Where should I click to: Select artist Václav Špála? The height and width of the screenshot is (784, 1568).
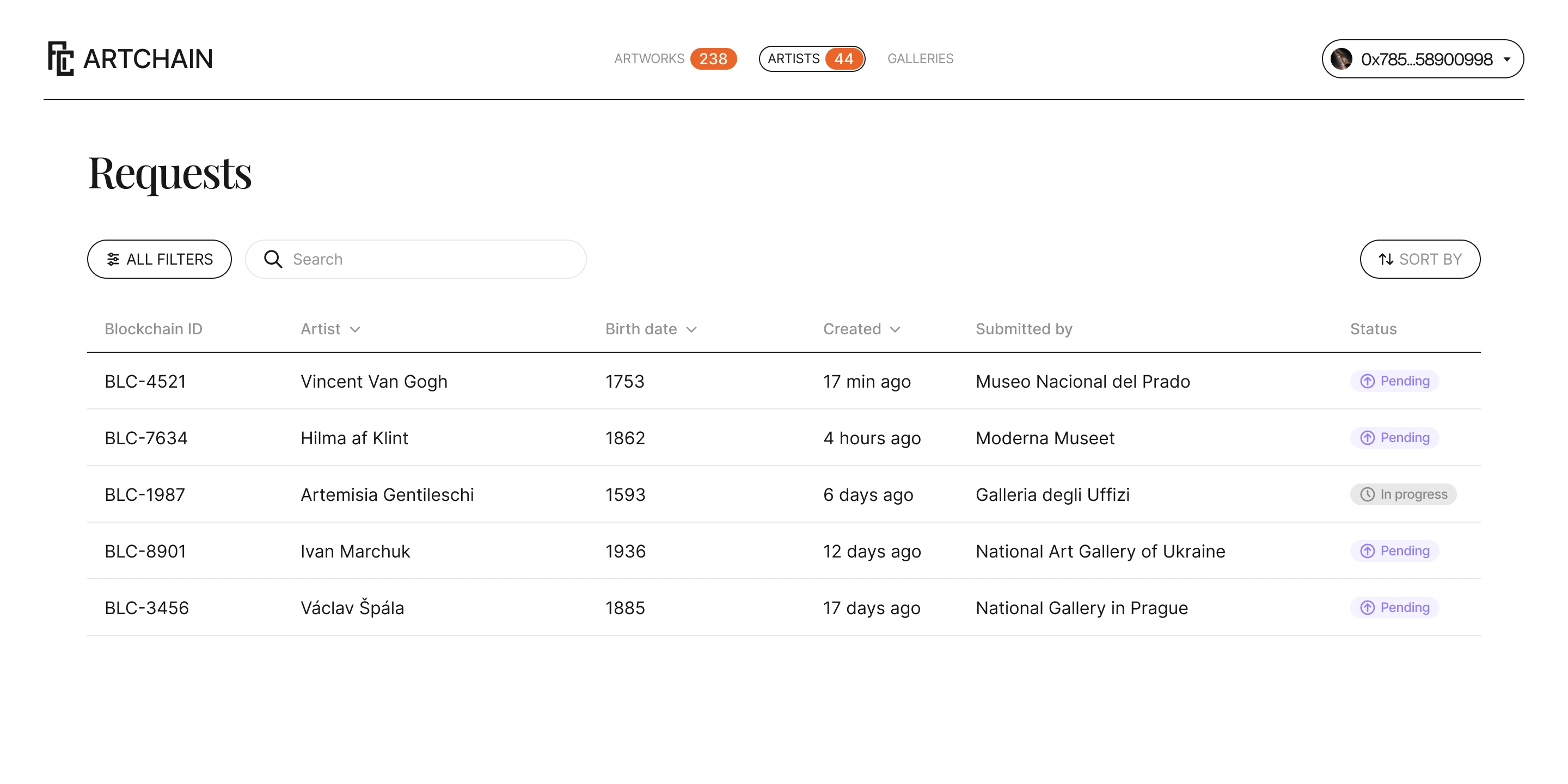(352, 607)
